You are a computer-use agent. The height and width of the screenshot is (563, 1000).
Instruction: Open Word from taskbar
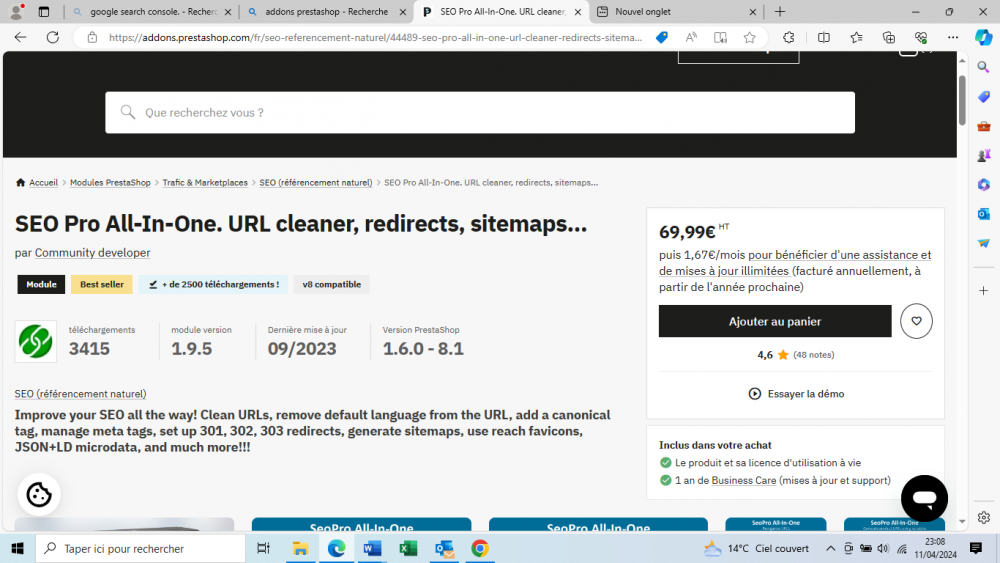coord(372,548)
